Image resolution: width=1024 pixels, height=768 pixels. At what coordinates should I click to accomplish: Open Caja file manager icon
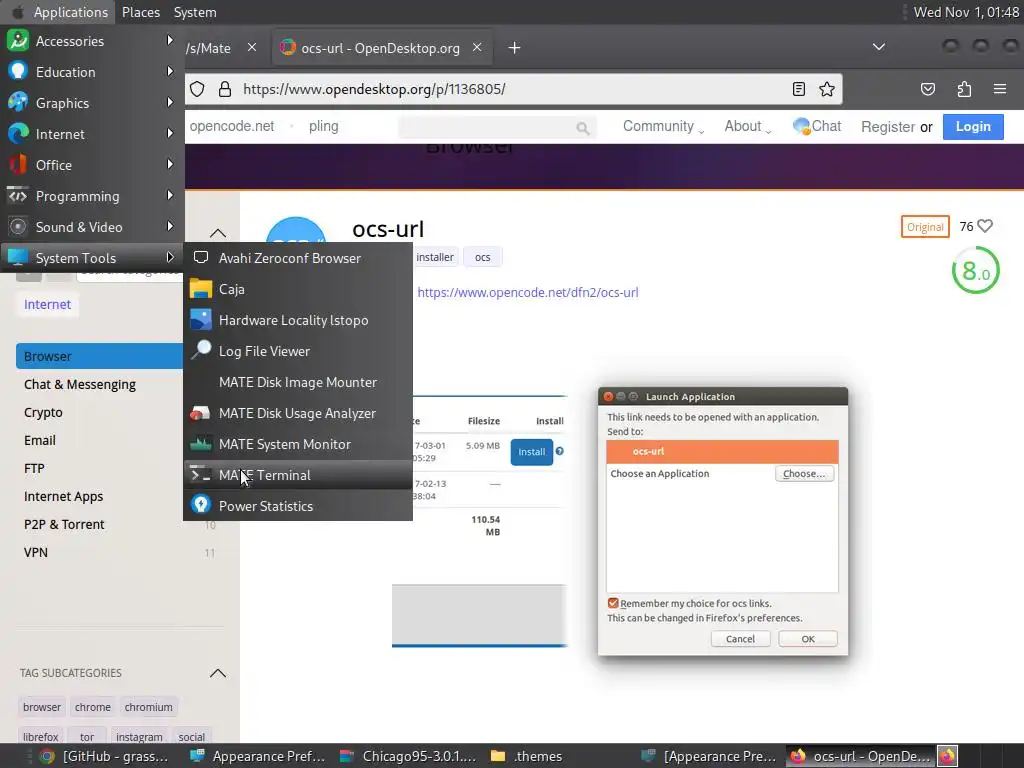(200, 289)
